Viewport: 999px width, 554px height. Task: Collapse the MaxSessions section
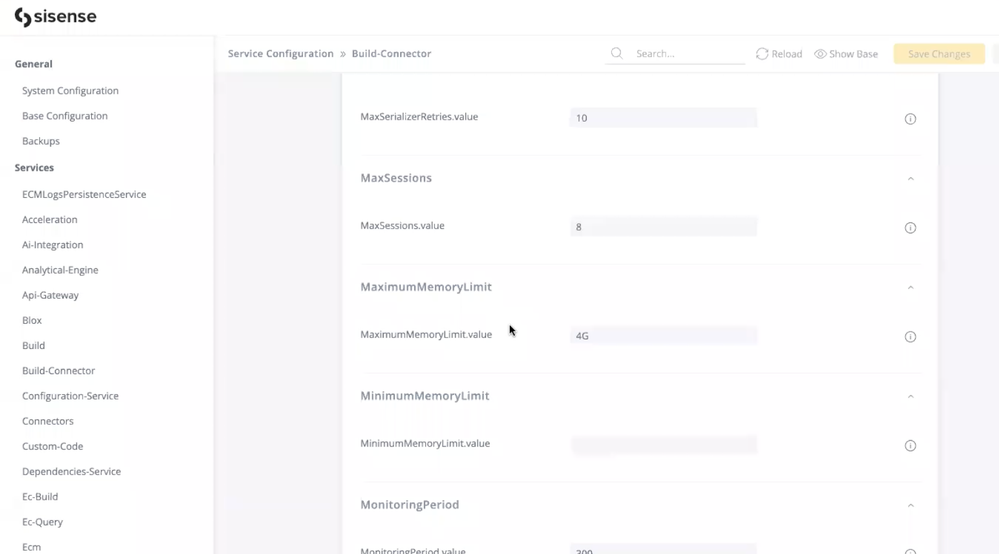pyautogui.click(x=910, y=179)
